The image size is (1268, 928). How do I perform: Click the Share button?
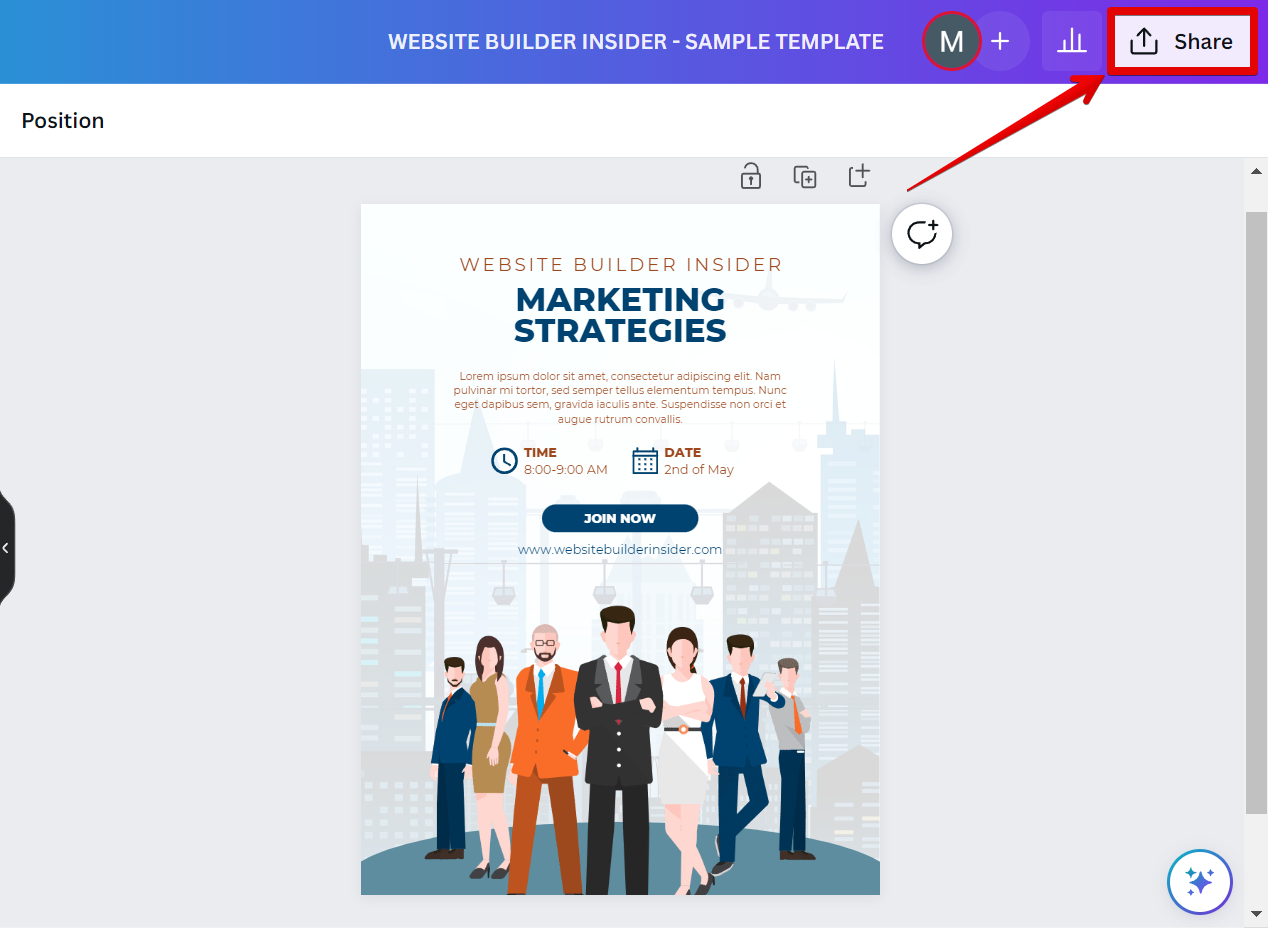click(1181, 42)
